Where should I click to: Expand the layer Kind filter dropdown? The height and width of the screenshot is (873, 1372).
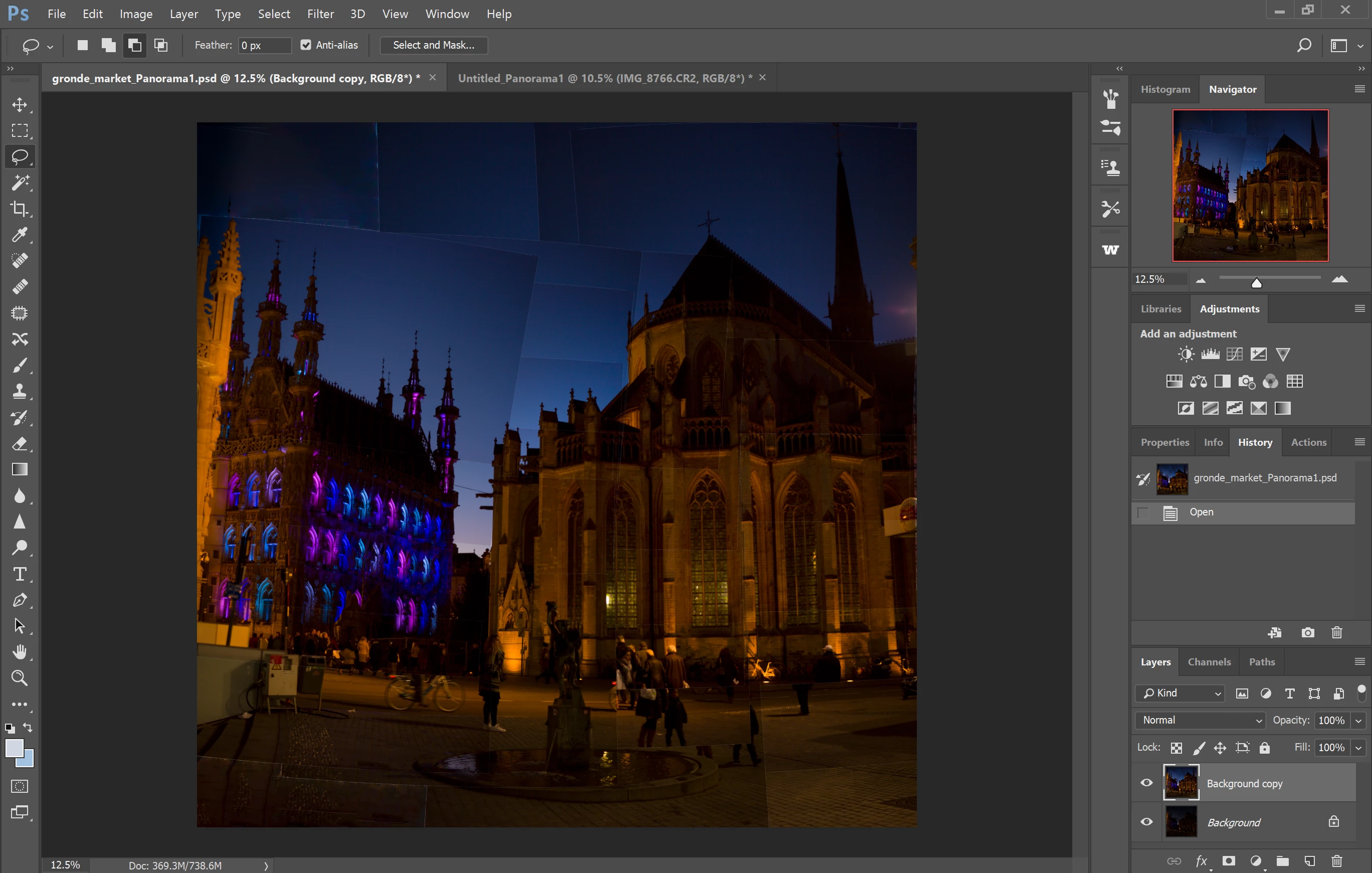click(x=1180, y=693)
